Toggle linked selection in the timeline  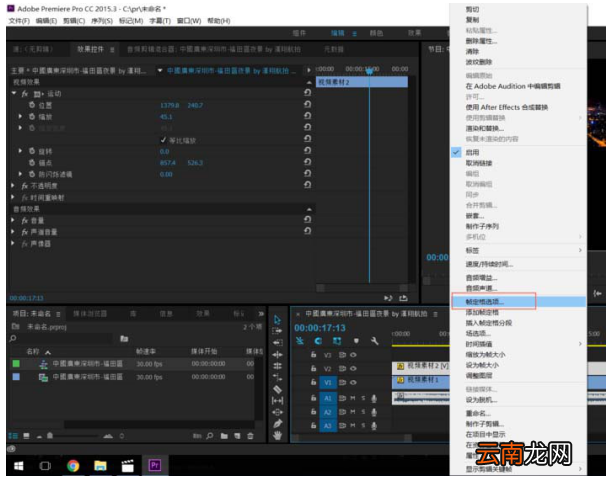tap(337, 341)
